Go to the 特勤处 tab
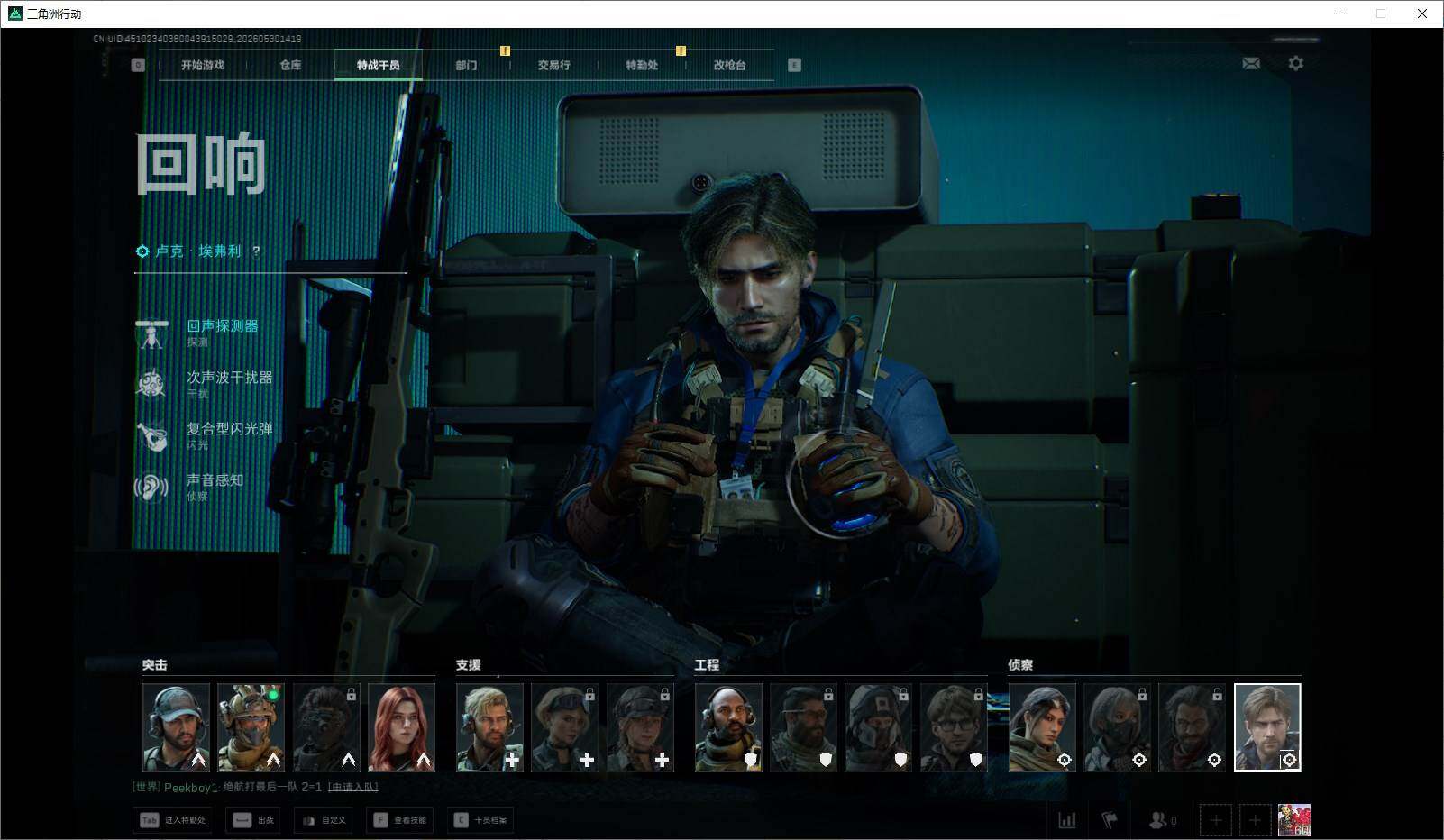The image size is (1444, 840). point(642,65)
